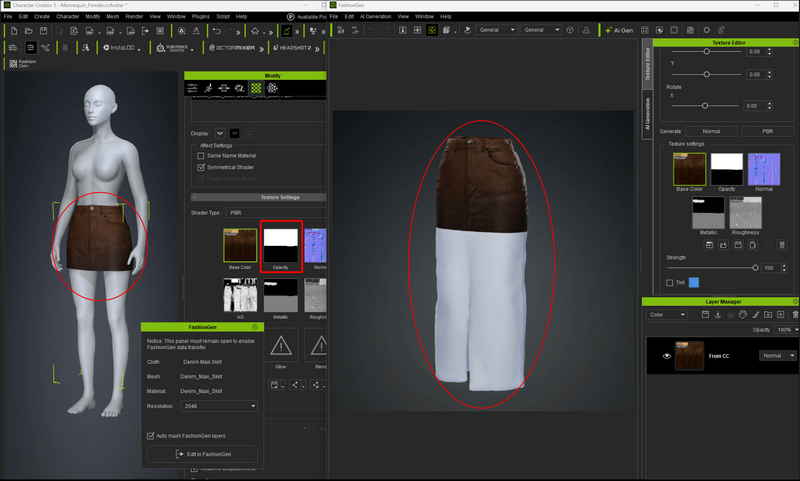800x481 pixels.
Task: Click save texture icon under Texture settings
Action: click(x=738, y=245)
